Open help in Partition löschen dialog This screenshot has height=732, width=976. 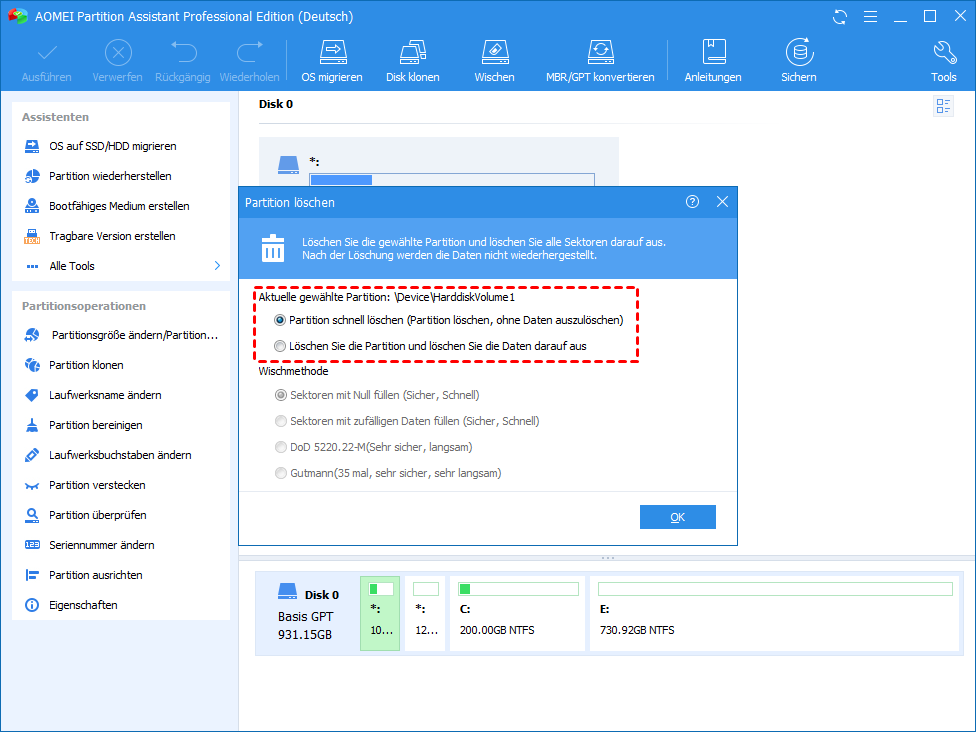[692, 202]
